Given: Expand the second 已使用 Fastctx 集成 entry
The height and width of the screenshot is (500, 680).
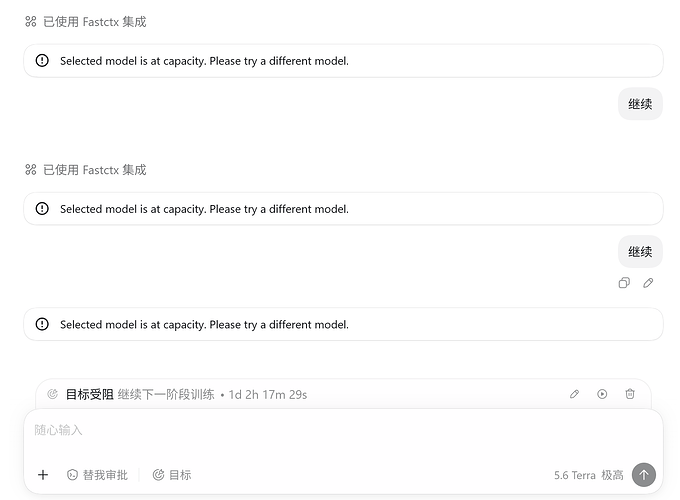Looking at the screenshot, I should click(x=86, y=170).
